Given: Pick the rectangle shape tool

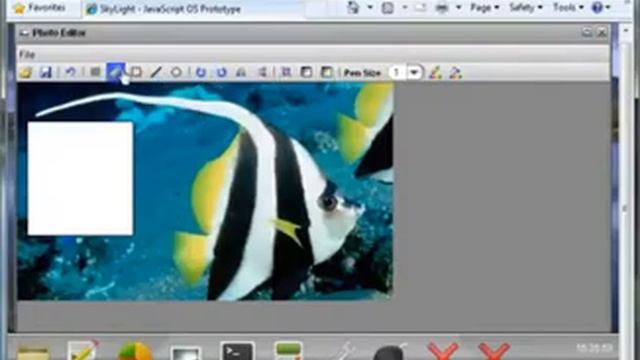Looking at the screenshot, I should click(x=136, y=73).
